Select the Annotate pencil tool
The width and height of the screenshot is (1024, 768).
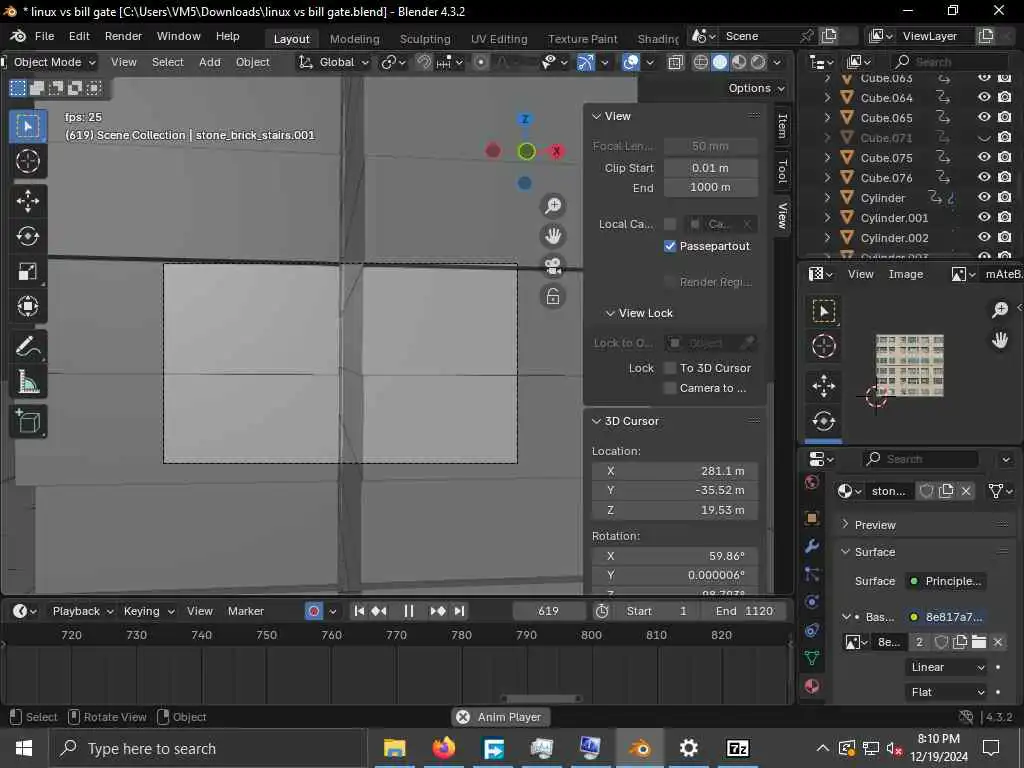coord(27,346)
